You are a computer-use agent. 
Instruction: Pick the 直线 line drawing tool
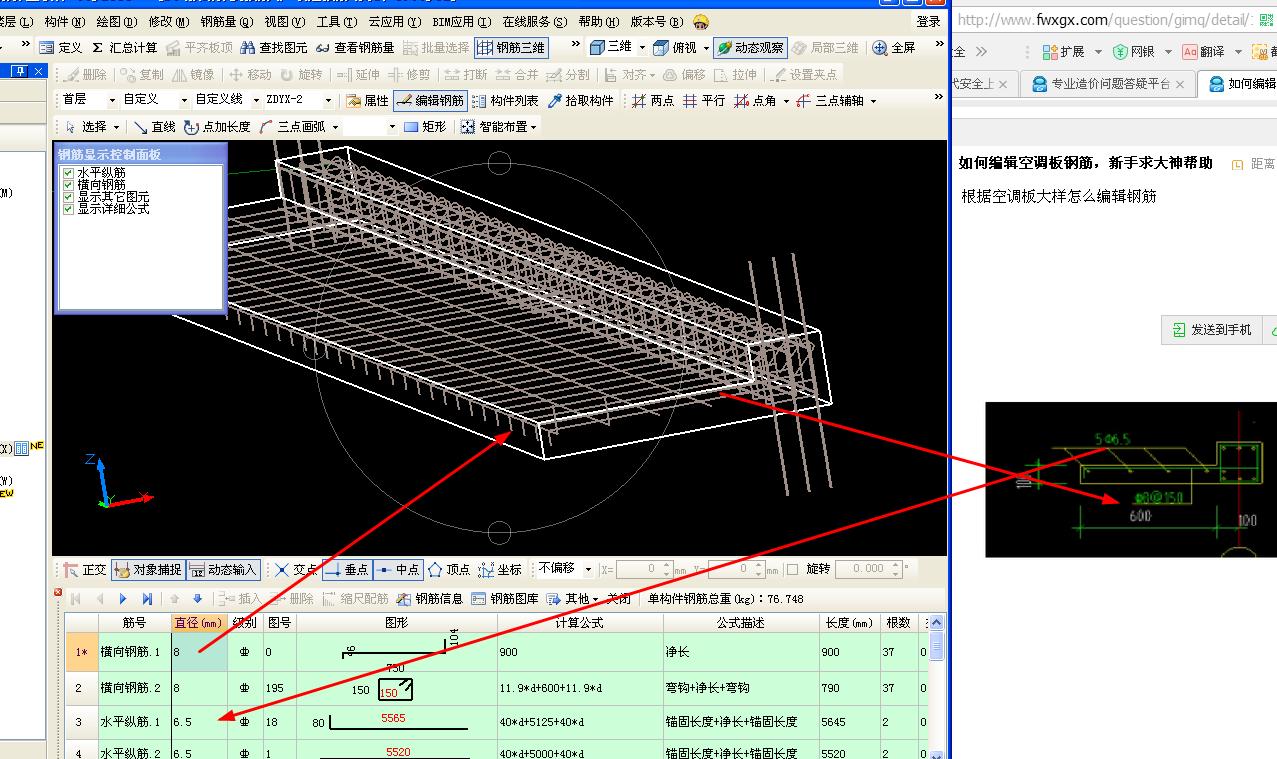(x=154, y=126)
